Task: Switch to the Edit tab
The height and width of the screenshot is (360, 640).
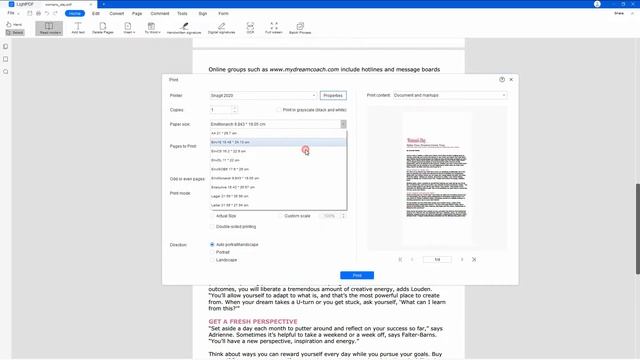Action: [96, 13]
